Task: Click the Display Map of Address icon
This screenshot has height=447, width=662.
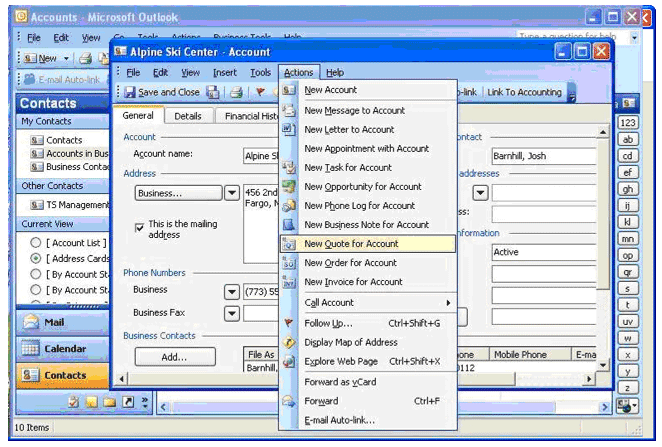Action: (289, 342)
